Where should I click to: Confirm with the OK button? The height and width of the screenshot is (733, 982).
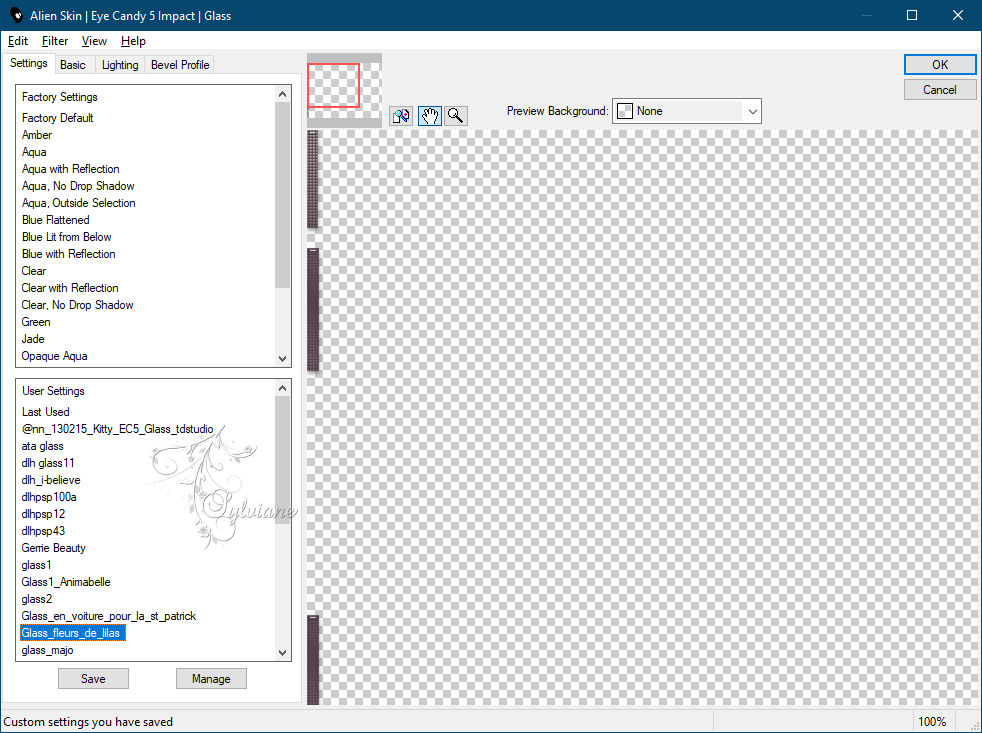pos(939,65)
